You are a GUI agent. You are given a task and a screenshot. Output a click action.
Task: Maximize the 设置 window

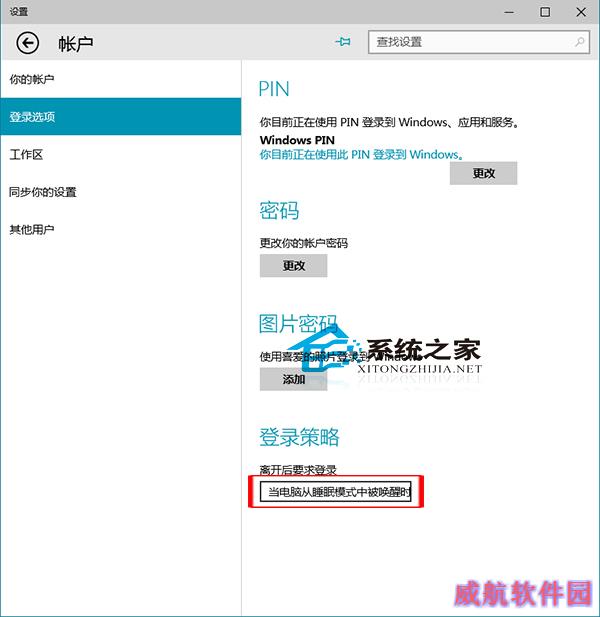point(545,12)
